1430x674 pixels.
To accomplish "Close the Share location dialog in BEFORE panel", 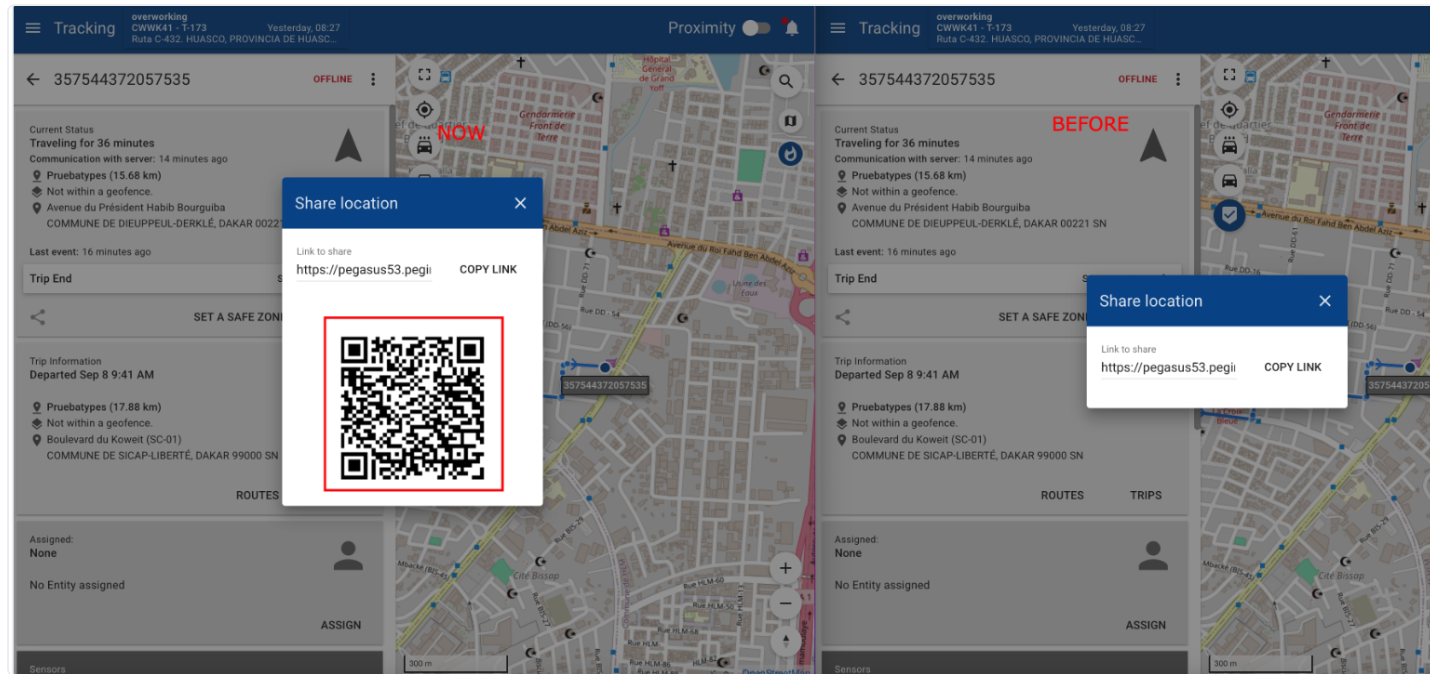I will point(1324,301).
